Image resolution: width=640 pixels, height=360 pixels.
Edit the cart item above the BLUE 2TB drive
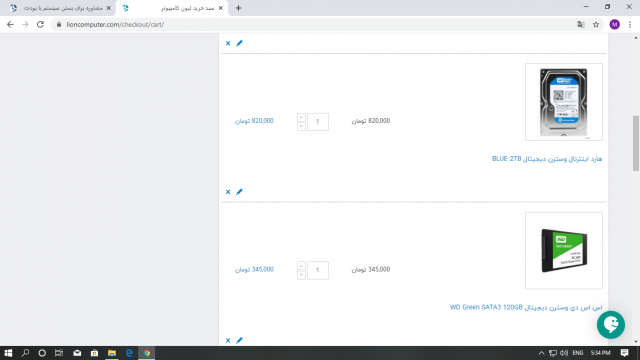coord(239,43)
